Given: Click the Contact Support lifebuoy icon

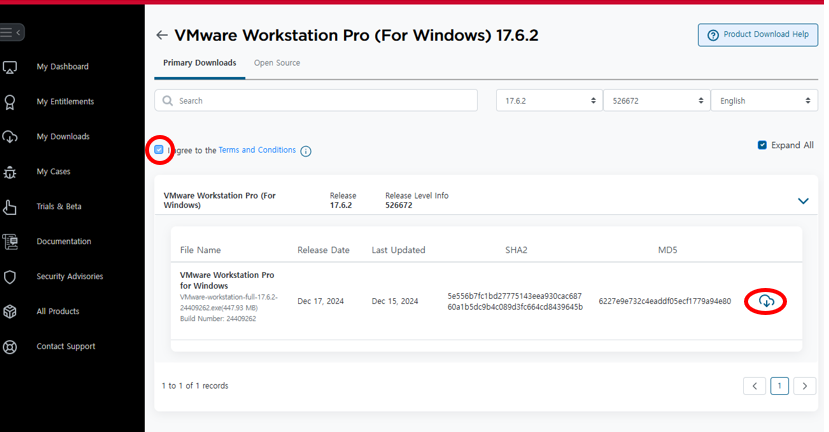Looking at the screenshot, I should [10, 347].
